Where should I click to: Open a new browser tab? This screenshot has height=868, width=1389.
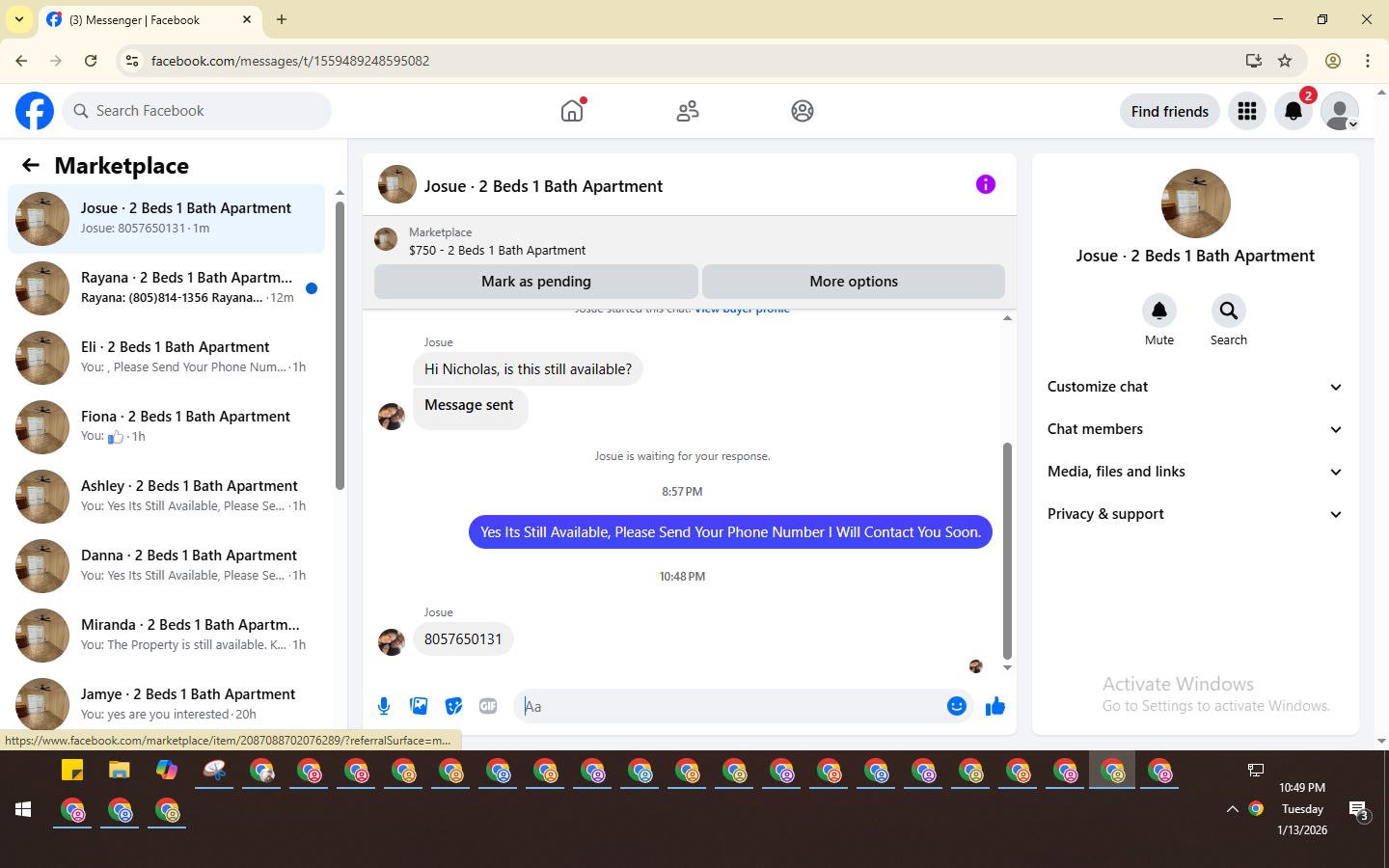coord(282,19)
